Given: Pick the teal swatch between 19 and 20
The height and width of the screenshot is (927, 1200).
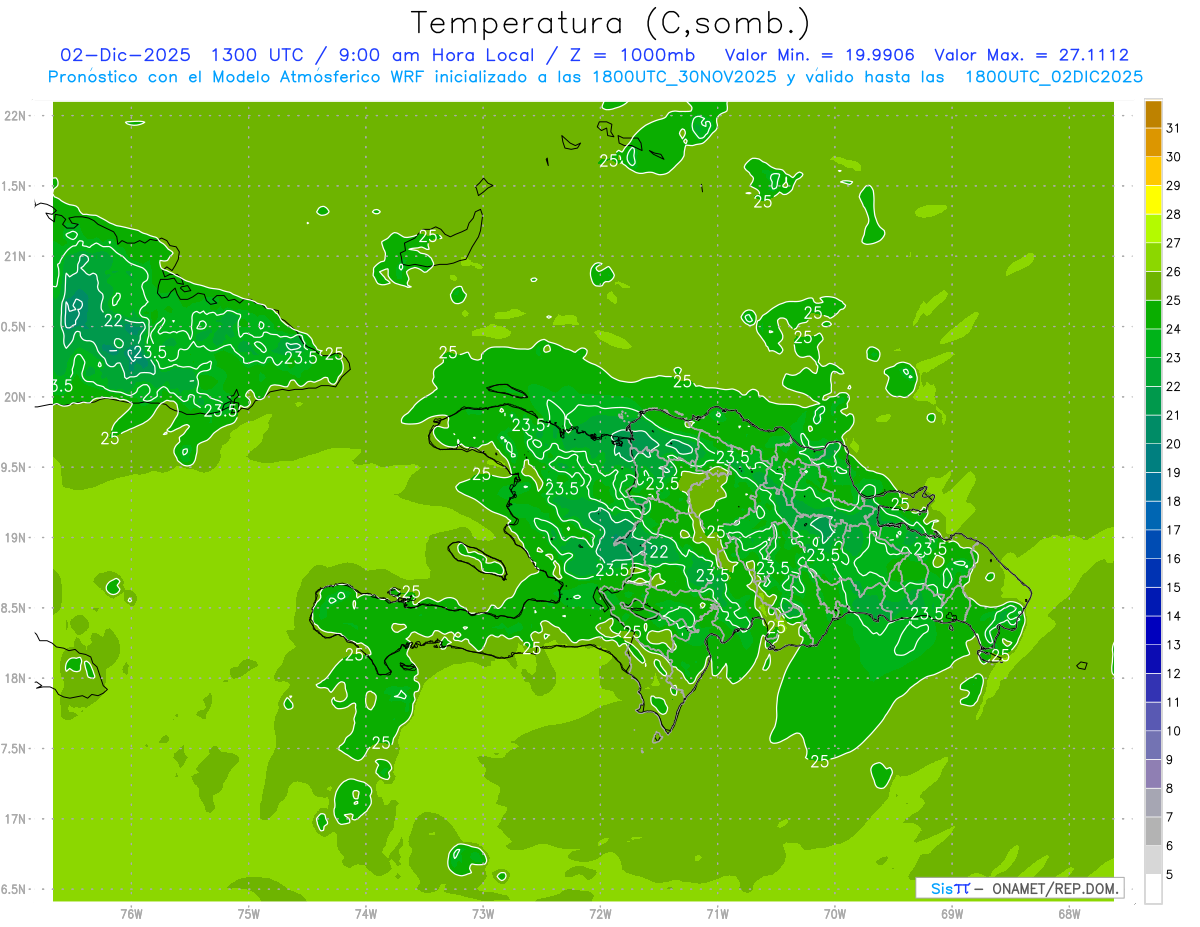Looking at the screenshot, I should pyautogui.click(x=1153, y=458).
